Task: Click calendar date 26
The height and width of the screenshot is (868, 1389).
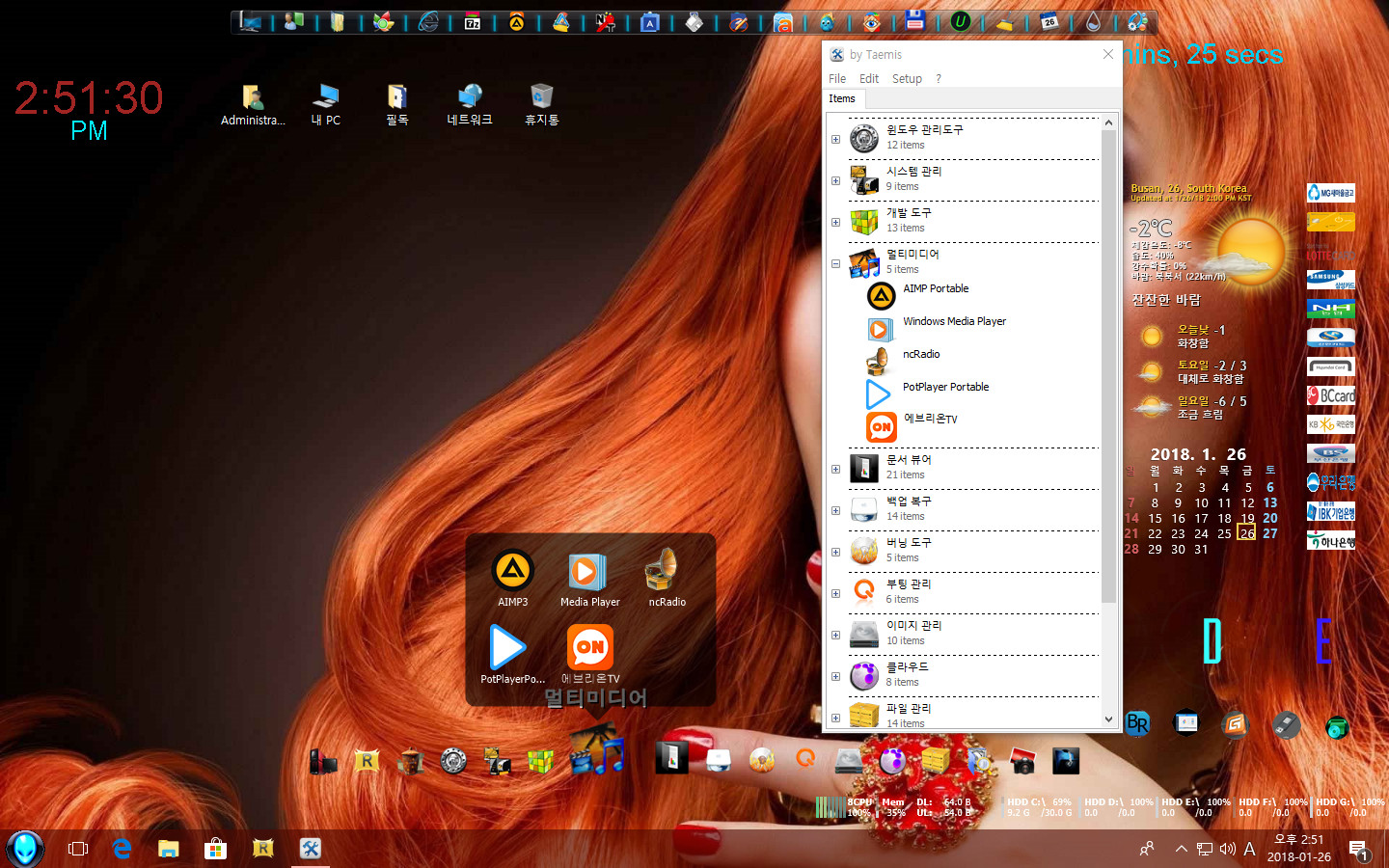Action: (1247, 533)
